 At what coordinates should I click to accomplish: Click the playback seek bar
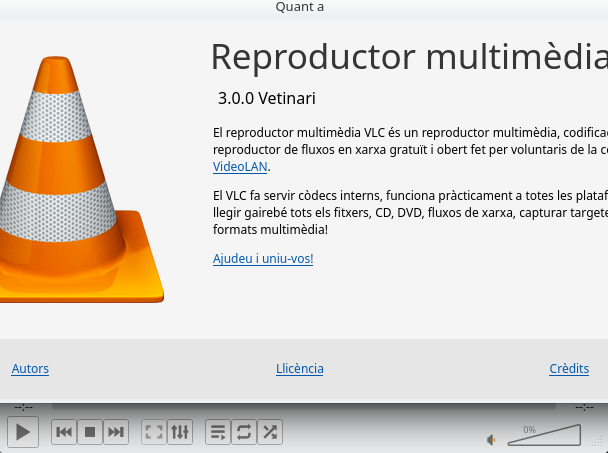coord(304,407)
